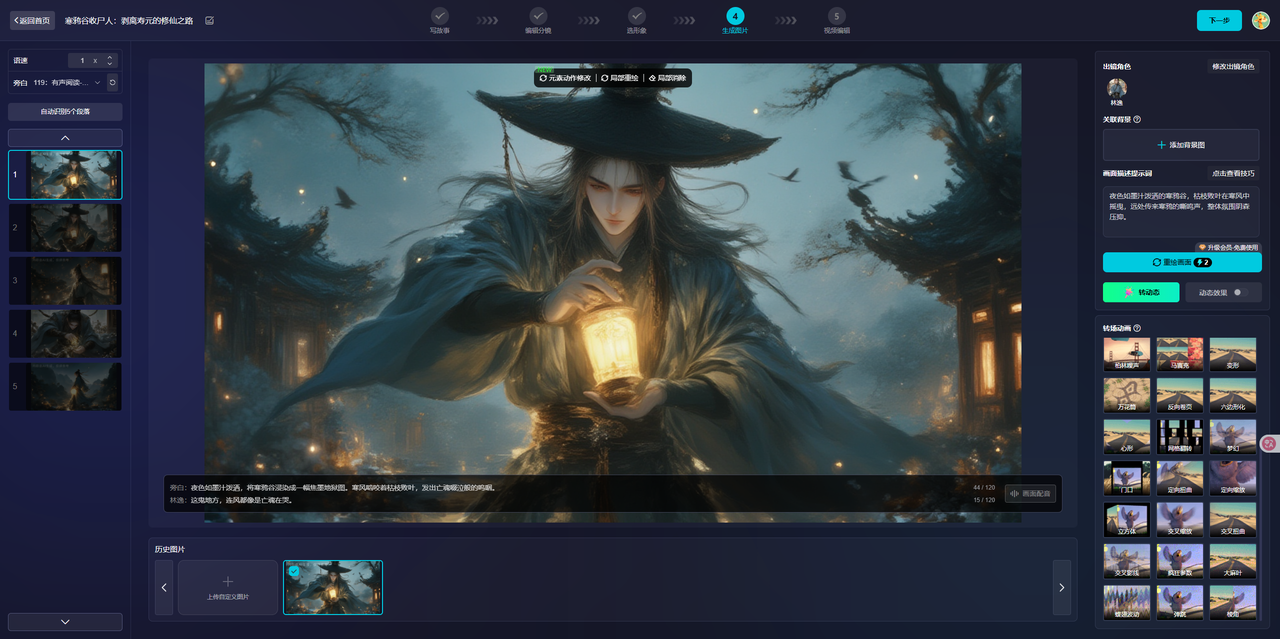Go to step 5 视频编辑
Viewport: 1280px width, 639px height.
[x=836, y=16]
